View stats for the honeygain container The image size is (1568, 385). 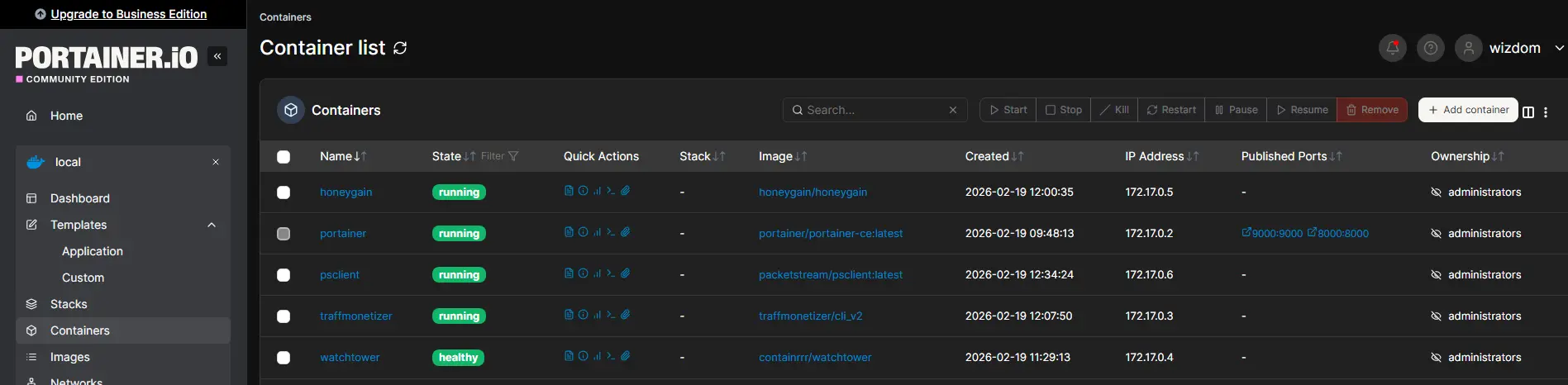pos(597,191)
